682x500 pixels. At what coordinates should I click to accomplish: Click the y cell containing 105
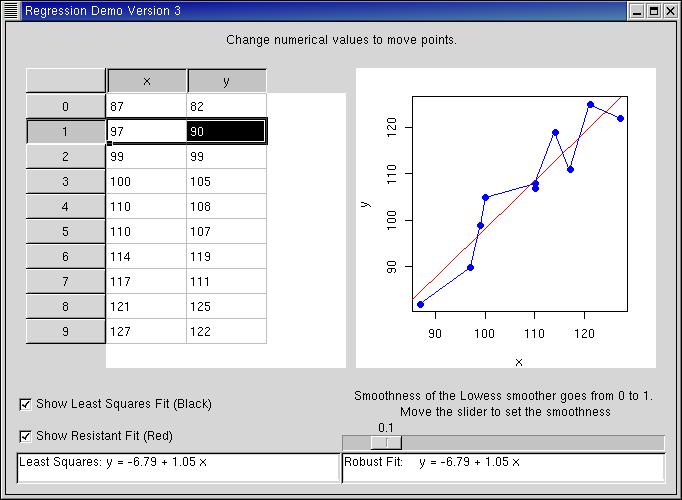click(x=227, y=181)
